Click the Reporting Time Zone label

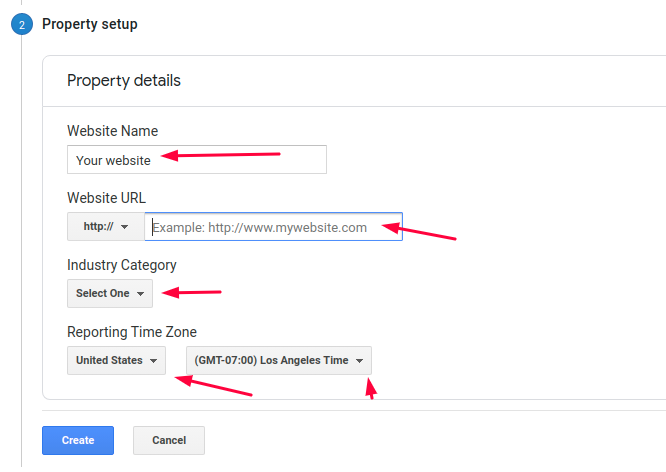(132, 332)
